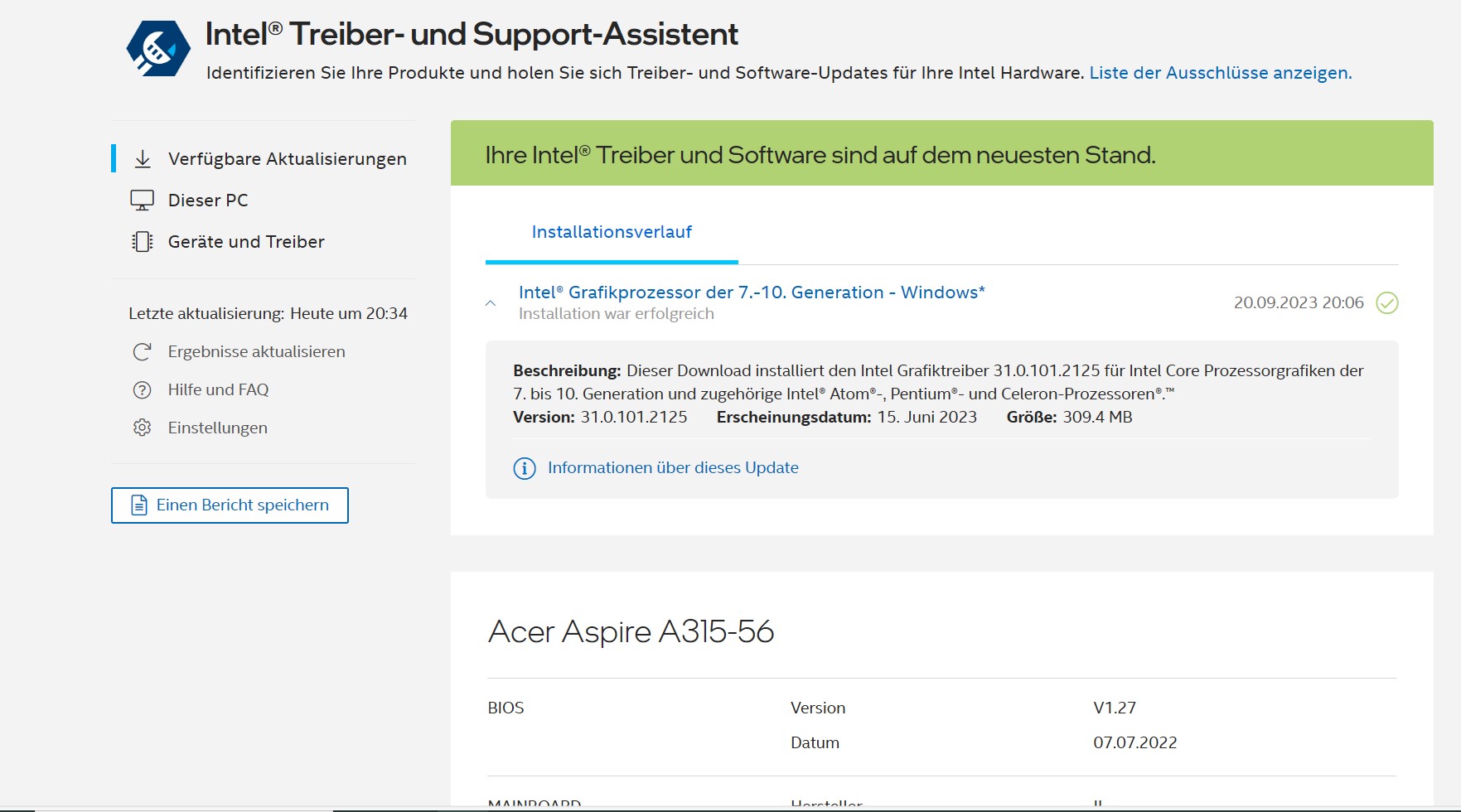Click the green success checkmark icon
Image resolution: width=1461 pixels, height=812 pixels.
pyautogui.click(x=1386, y=303)
